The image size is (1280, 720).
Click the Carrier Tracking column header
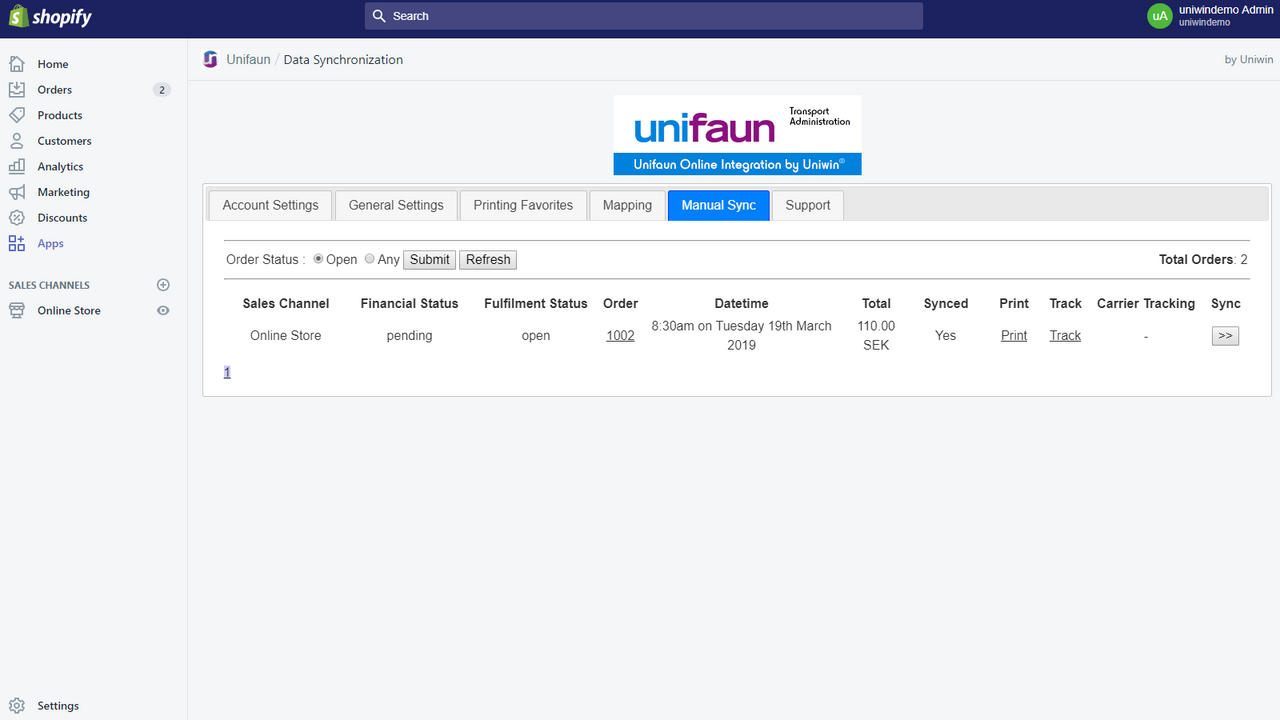[1146, 303]
